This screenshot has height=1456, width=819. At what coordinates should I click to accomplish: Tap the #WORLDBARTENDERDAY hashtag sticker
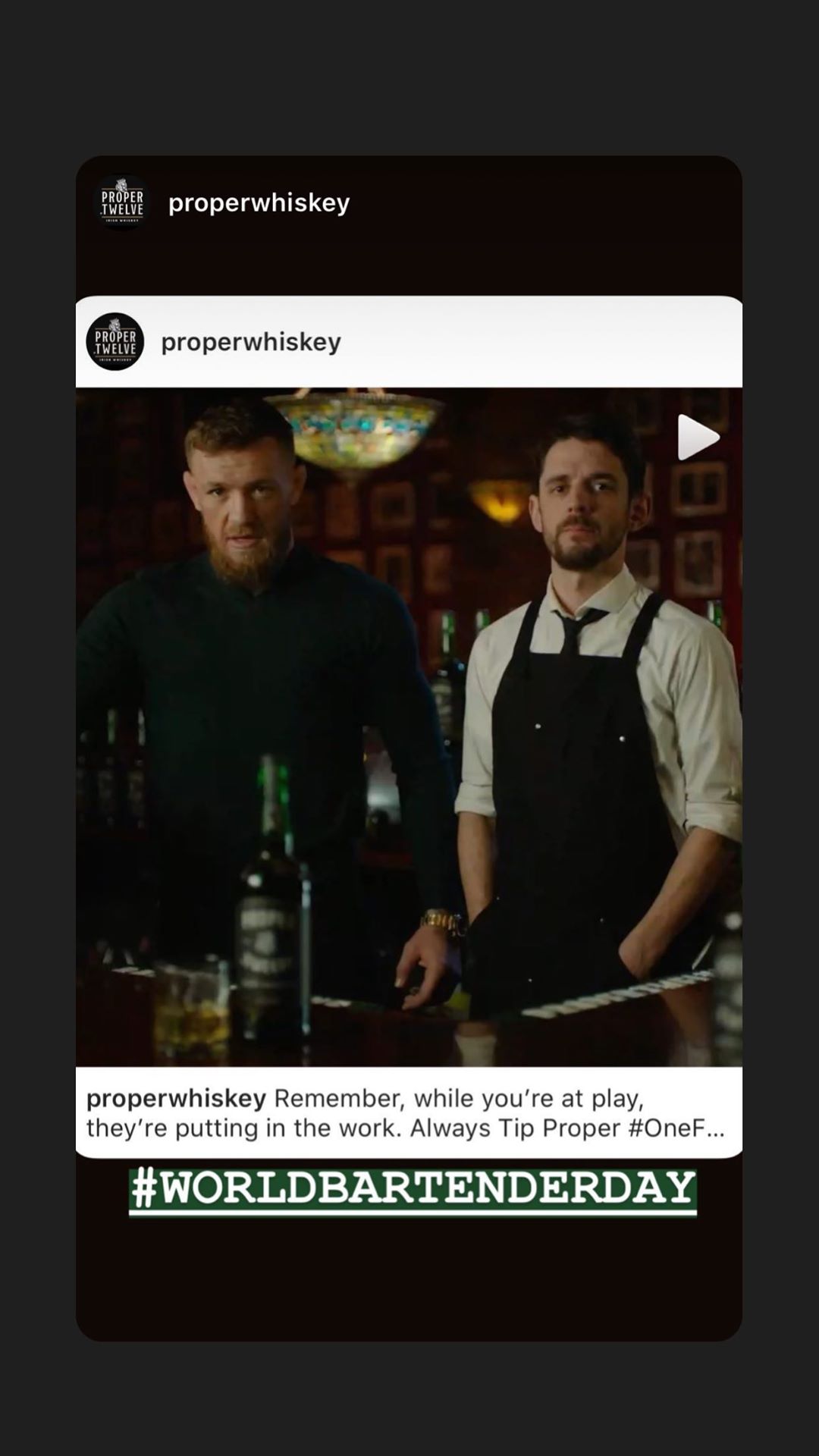tap(413, 1191)
